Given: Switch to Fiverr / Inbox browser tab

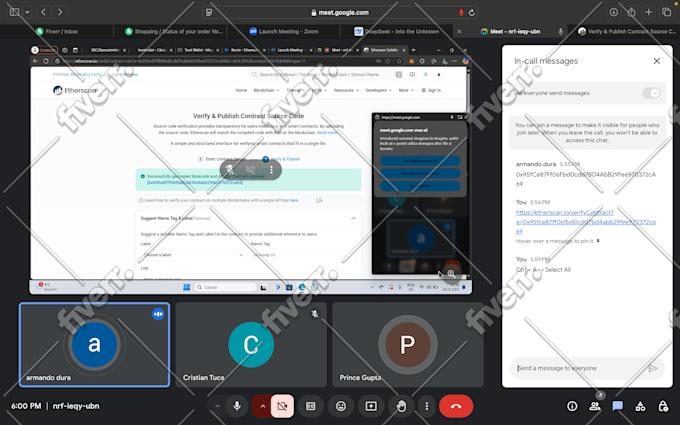Looking at the screenshot, I should coord(57,31).
